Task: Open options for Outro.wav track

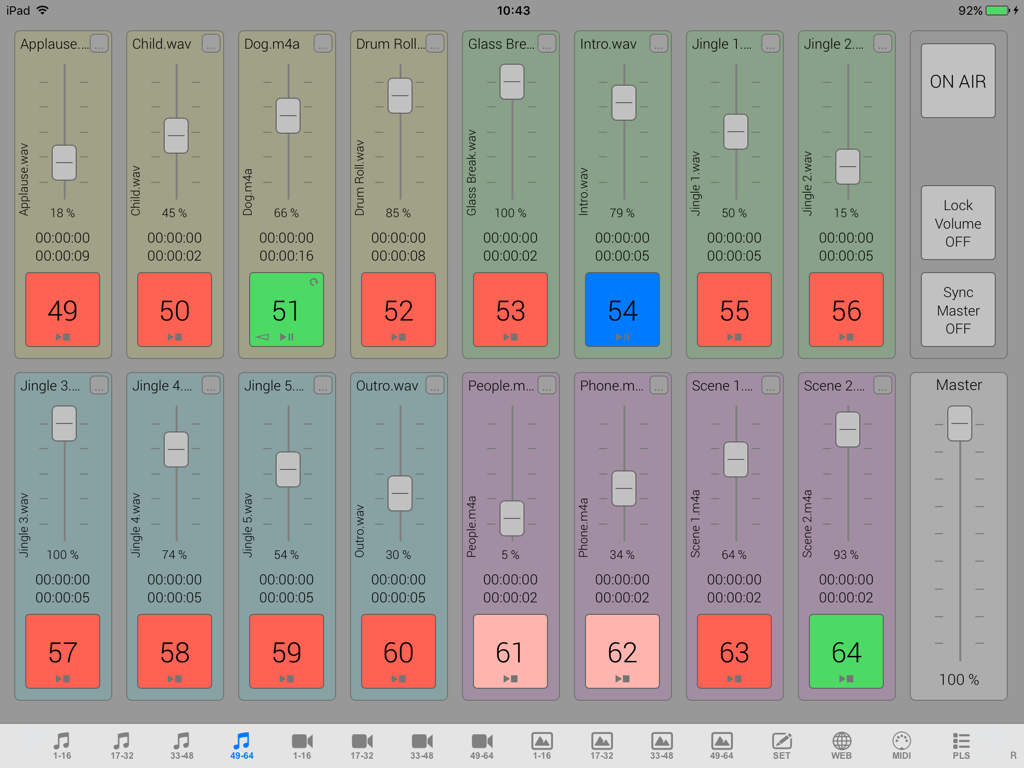Action: click(x=435, y=385)
